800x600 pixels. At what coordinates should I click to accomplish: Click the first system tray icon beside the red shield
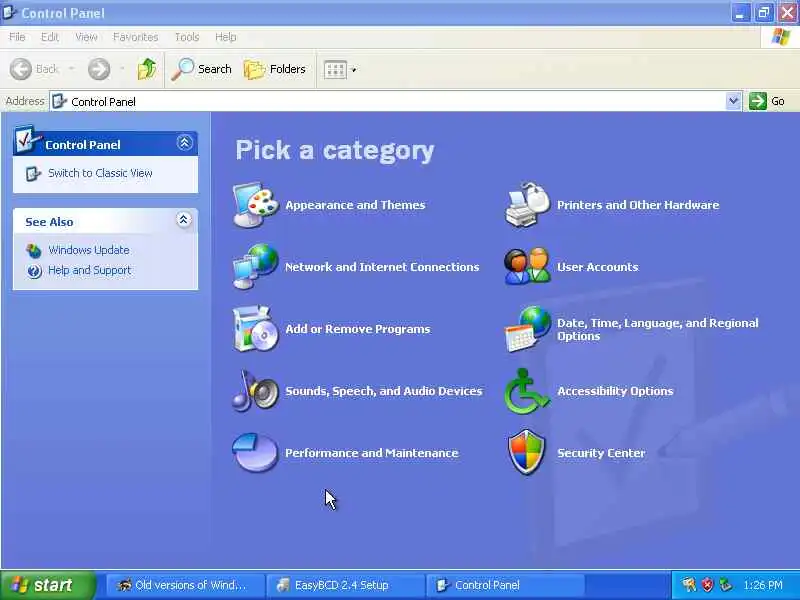[x=689, y=585]
